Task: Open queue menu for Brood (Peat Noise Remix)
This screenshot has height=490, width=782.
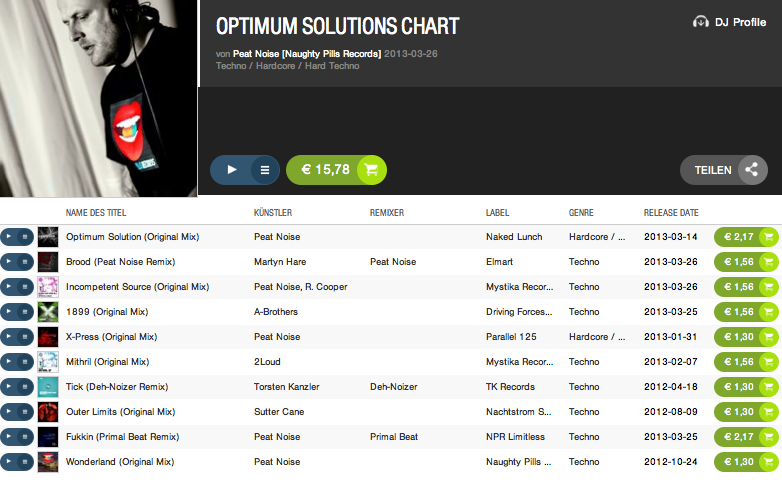Action: click(25, 262)
